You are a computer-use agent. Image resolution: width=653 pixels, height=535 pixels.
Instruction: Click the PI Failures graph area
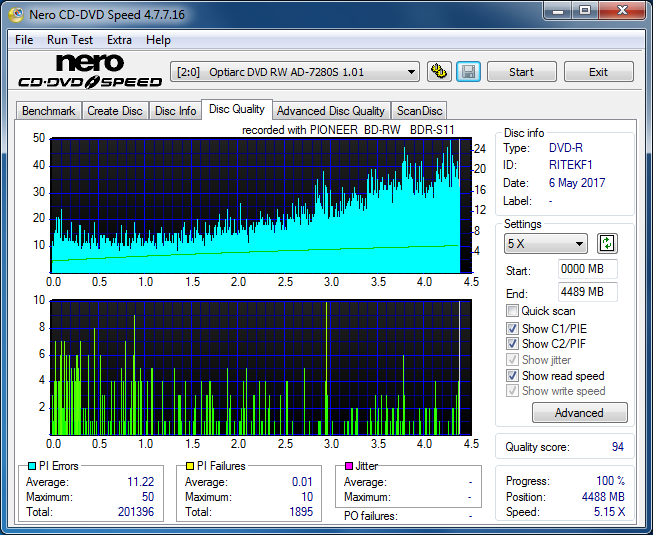261,367
